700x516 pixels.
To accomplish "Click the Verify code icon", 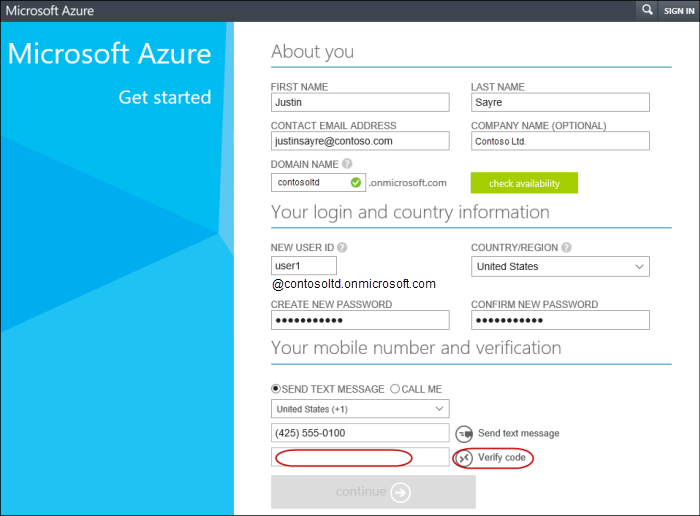I will (464, 458).
